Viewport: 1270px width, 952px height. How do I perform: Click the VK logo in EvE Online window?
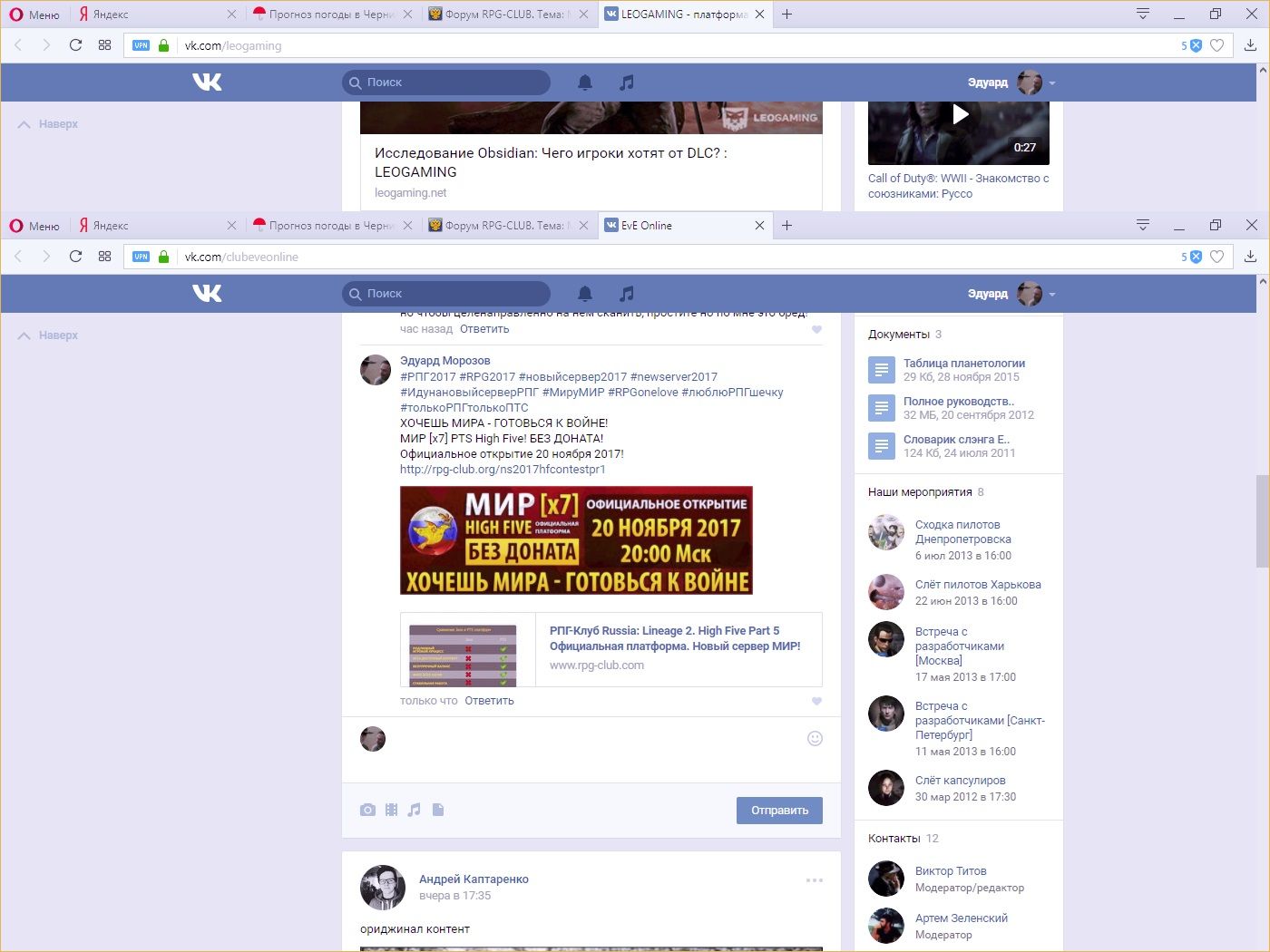coord(207,294)
